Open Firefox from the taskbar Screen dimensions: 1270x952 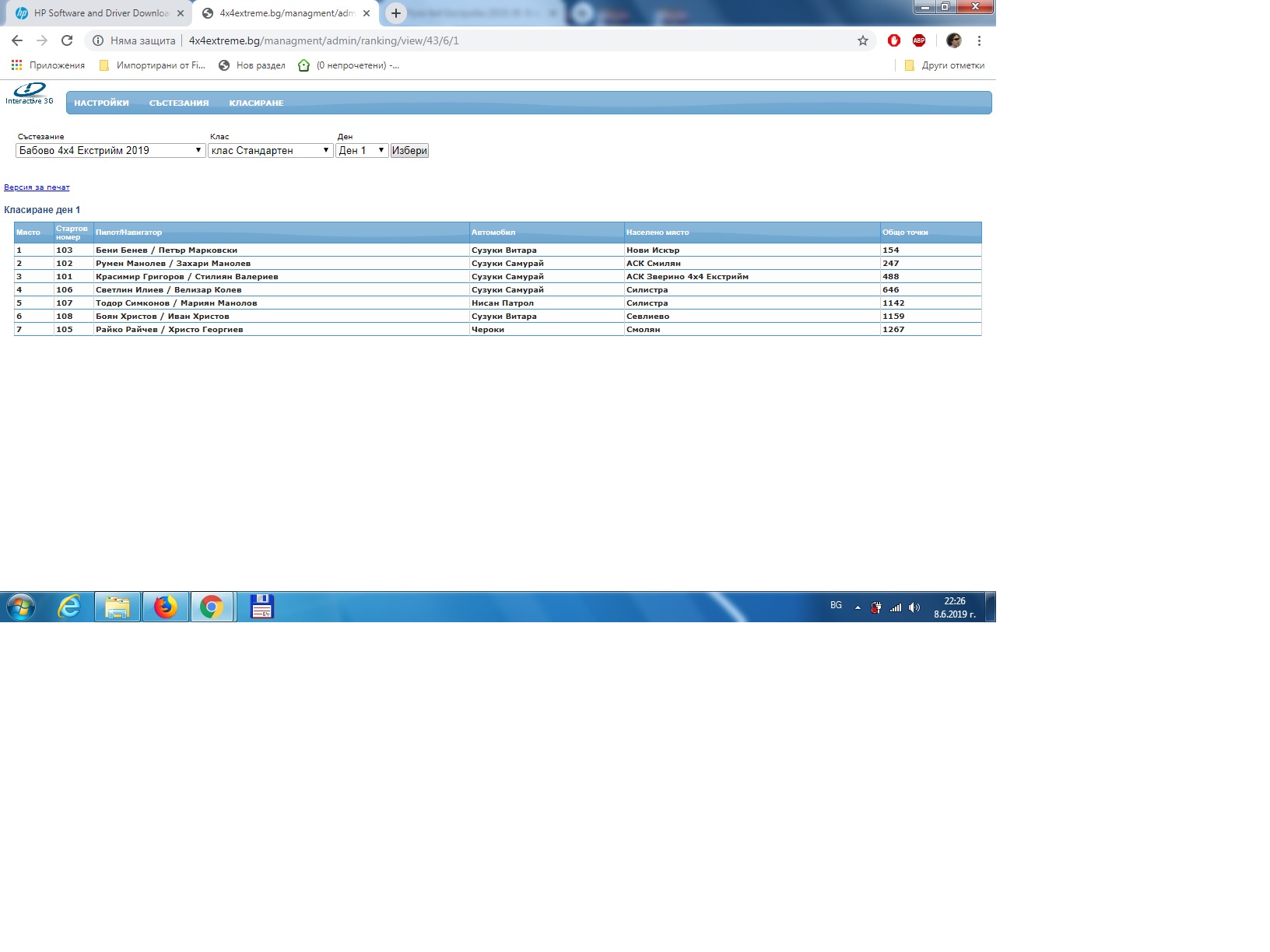click(x=165, y=607)
